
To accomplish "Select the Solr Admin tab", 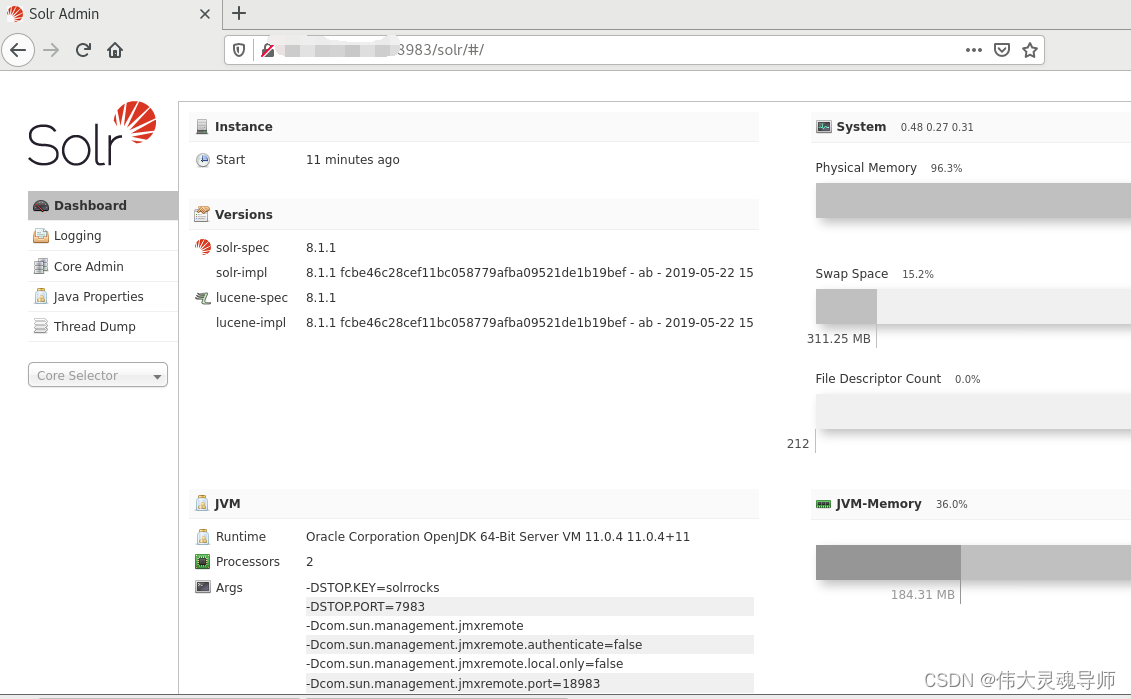I will tap(111, 14).
